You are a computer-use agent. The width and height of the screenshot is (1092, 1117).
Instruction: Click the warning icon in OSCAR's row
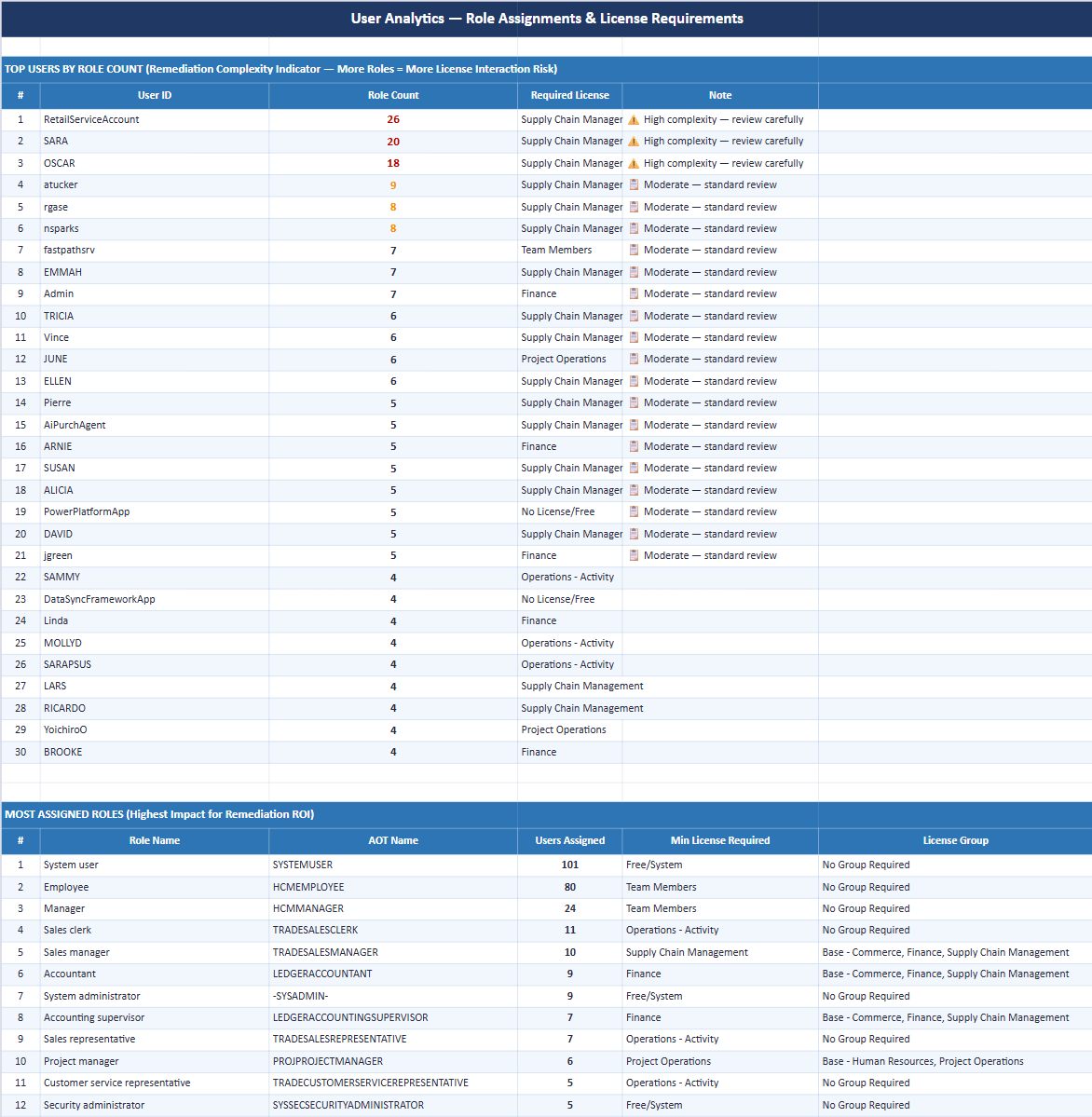click(634, 164)
